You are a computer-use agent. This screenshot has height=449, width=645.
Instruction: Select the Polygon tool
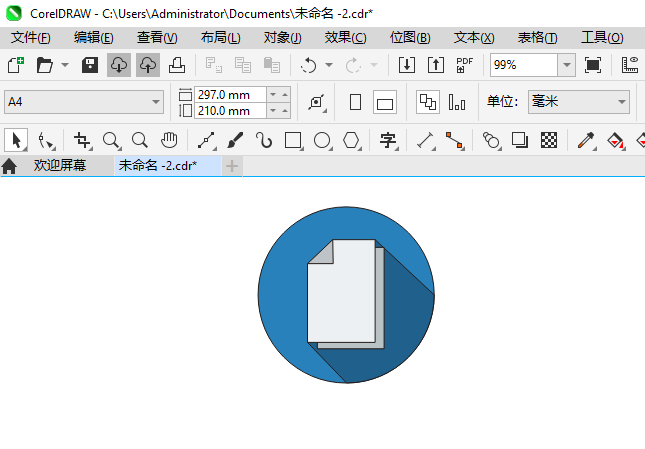coord(351,140)
